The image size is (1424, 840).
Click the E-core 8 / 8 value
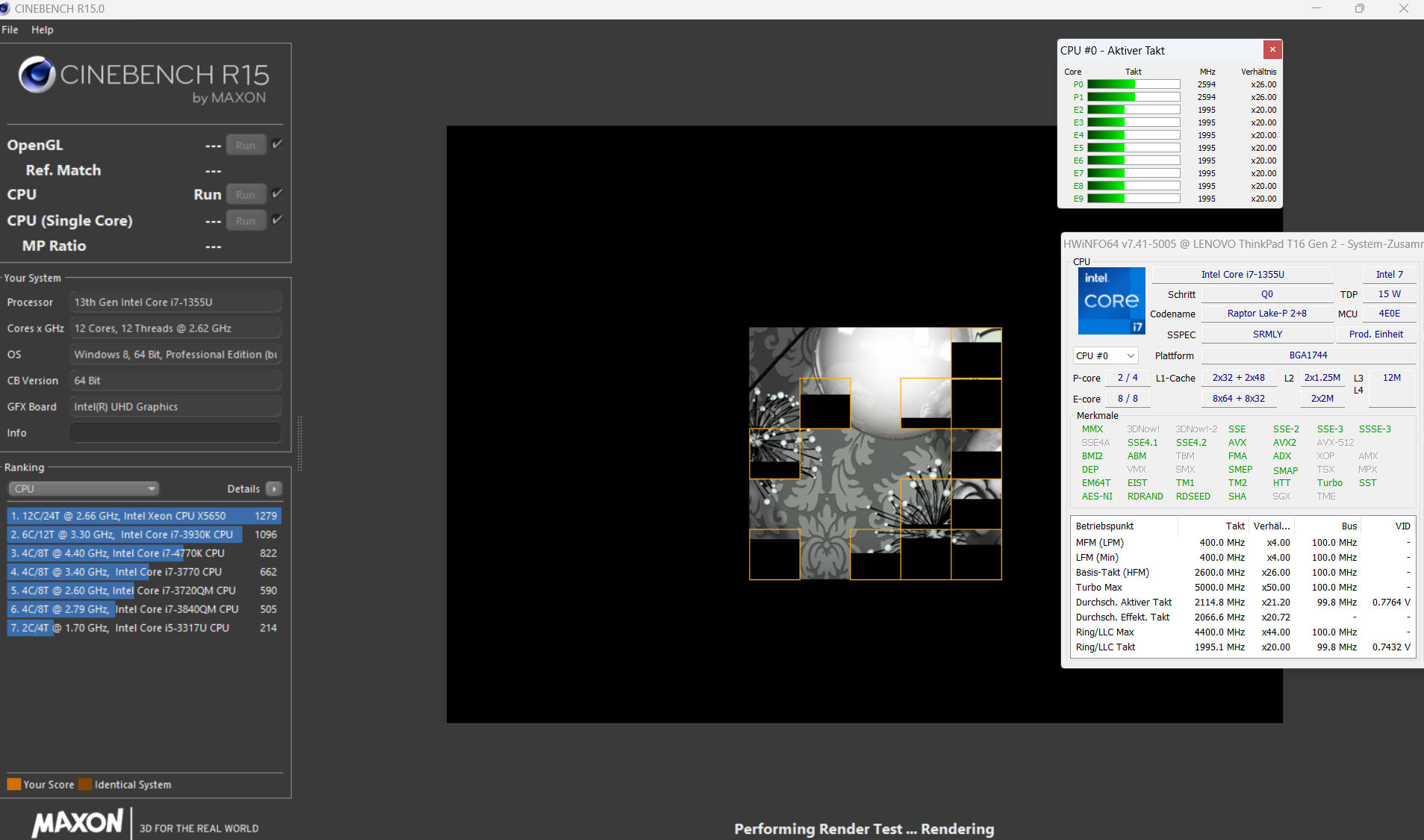[x=1128, y=399]
